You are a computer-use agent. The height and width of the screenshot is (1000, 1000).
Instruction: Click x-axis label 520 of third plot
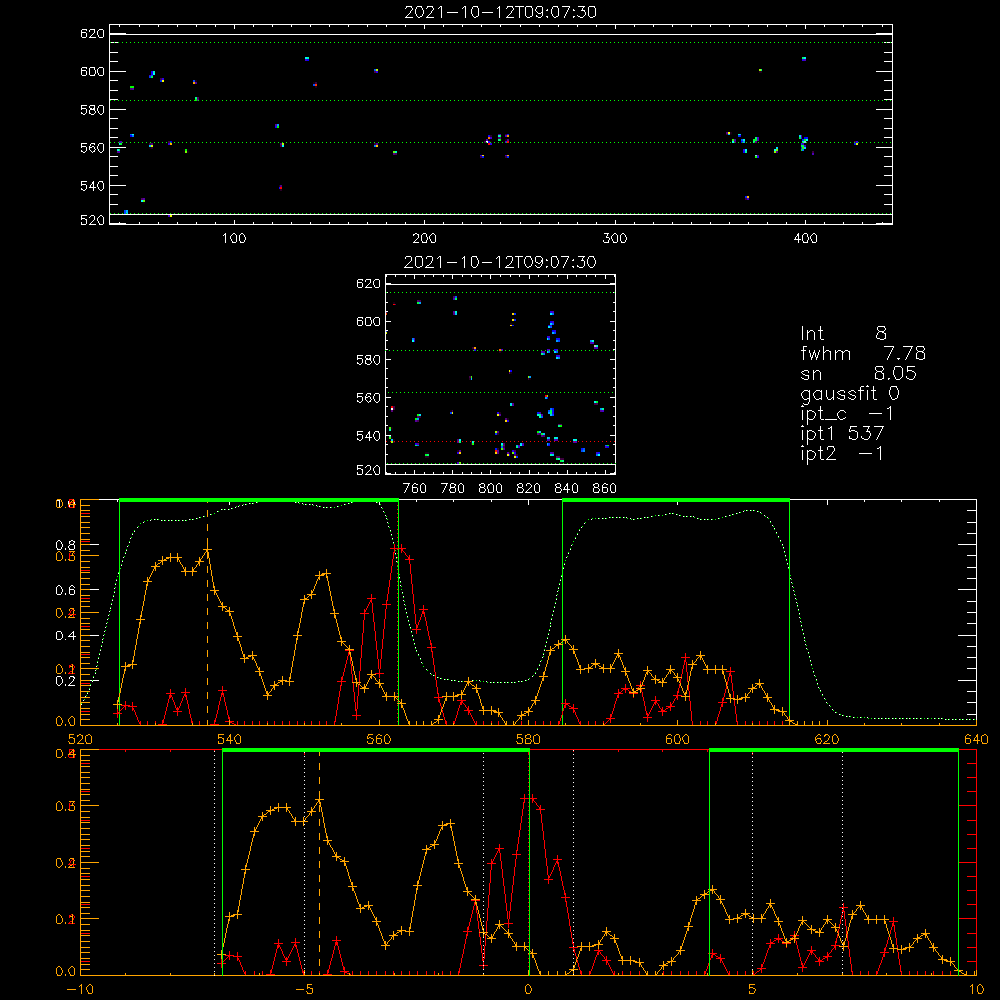tap(80, 739)
